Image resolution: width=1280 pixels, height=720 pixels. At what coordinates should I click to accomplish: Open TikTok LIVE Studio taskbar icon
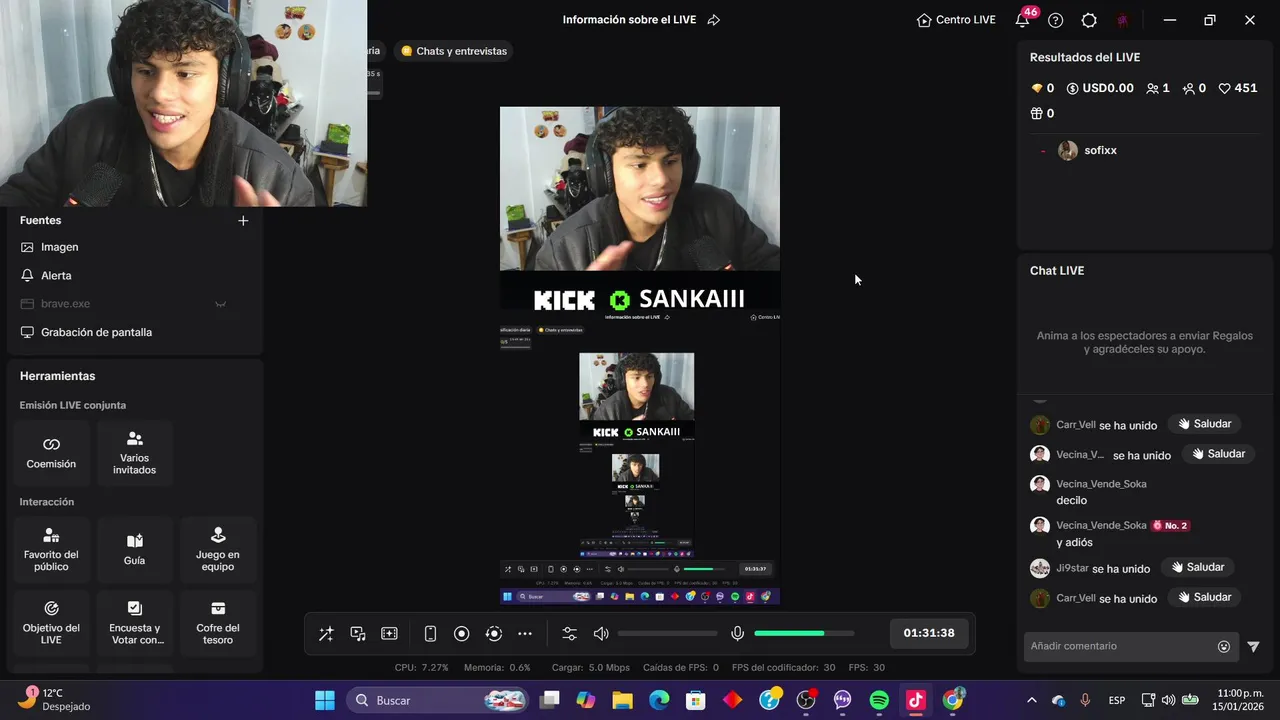tap(916, 700)
